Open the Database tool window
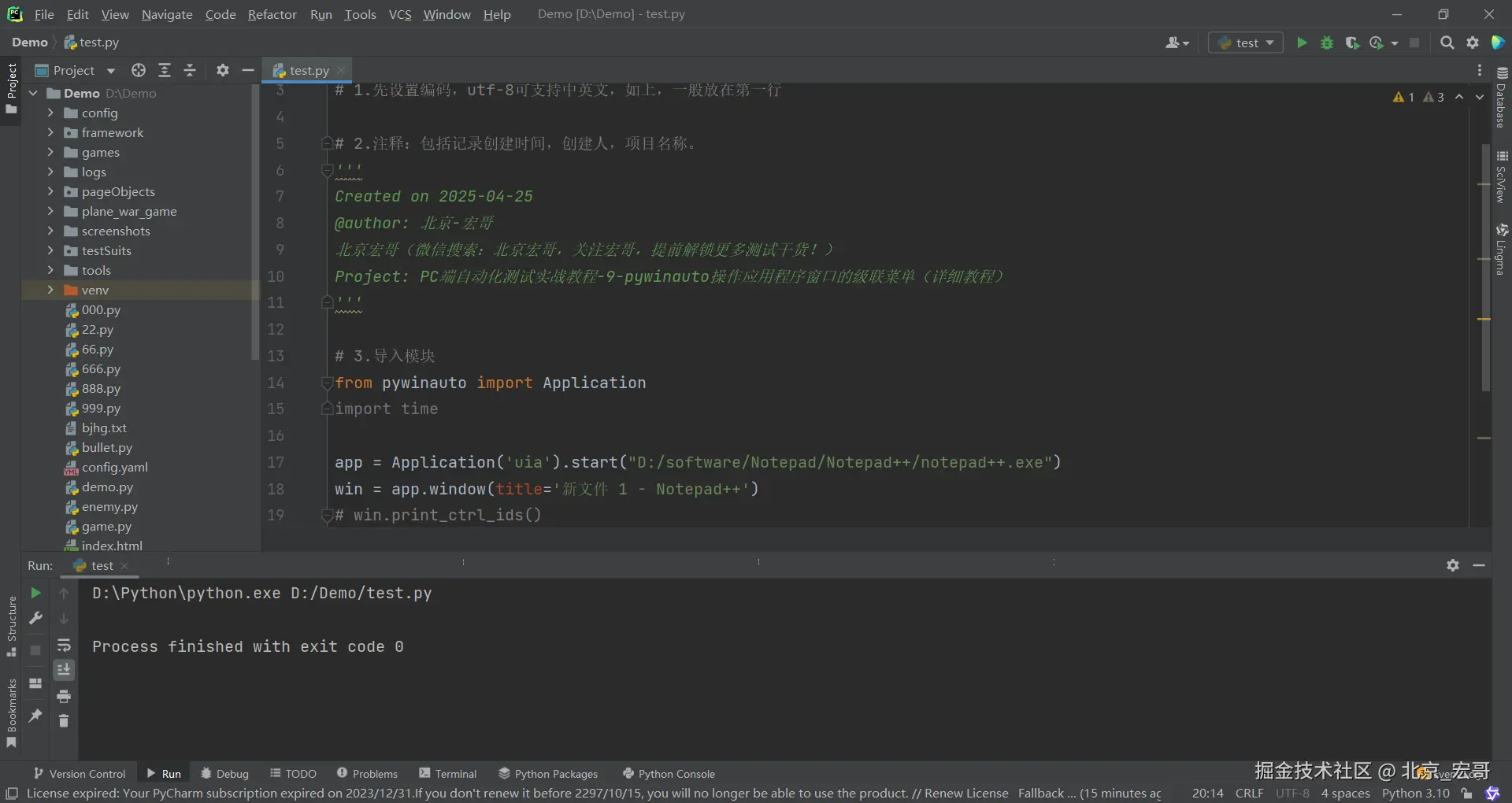The image size is (1512, 803). coord(1502,97)
